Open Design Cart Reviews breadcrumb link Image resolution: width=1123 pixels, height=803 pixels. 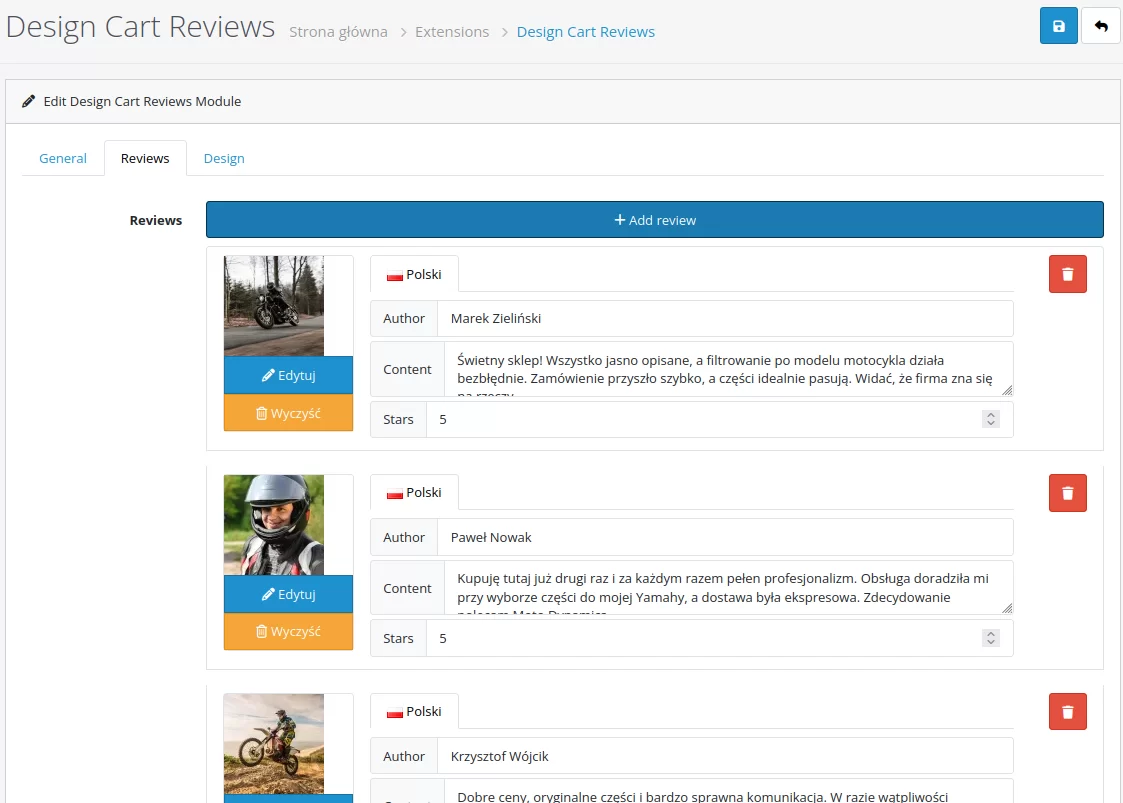(x=586, y=32)
